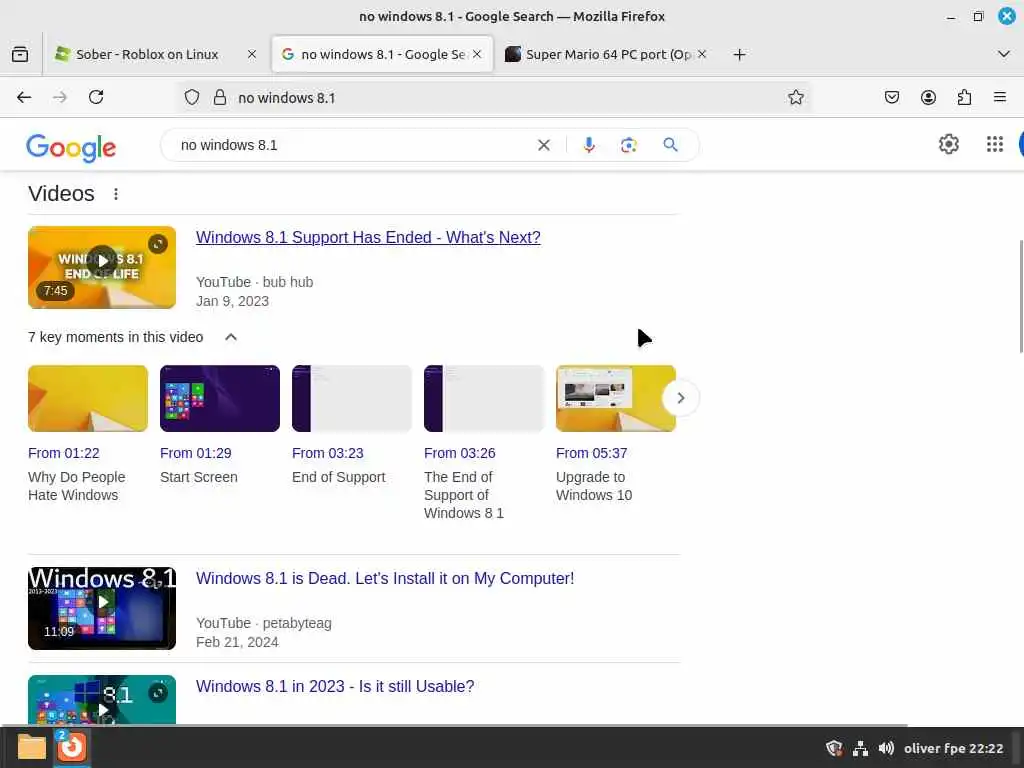Click the blue magnifier search button
Image resolution: width=1024 pixels, height=768 pixels.
click(x=670, y=145)
